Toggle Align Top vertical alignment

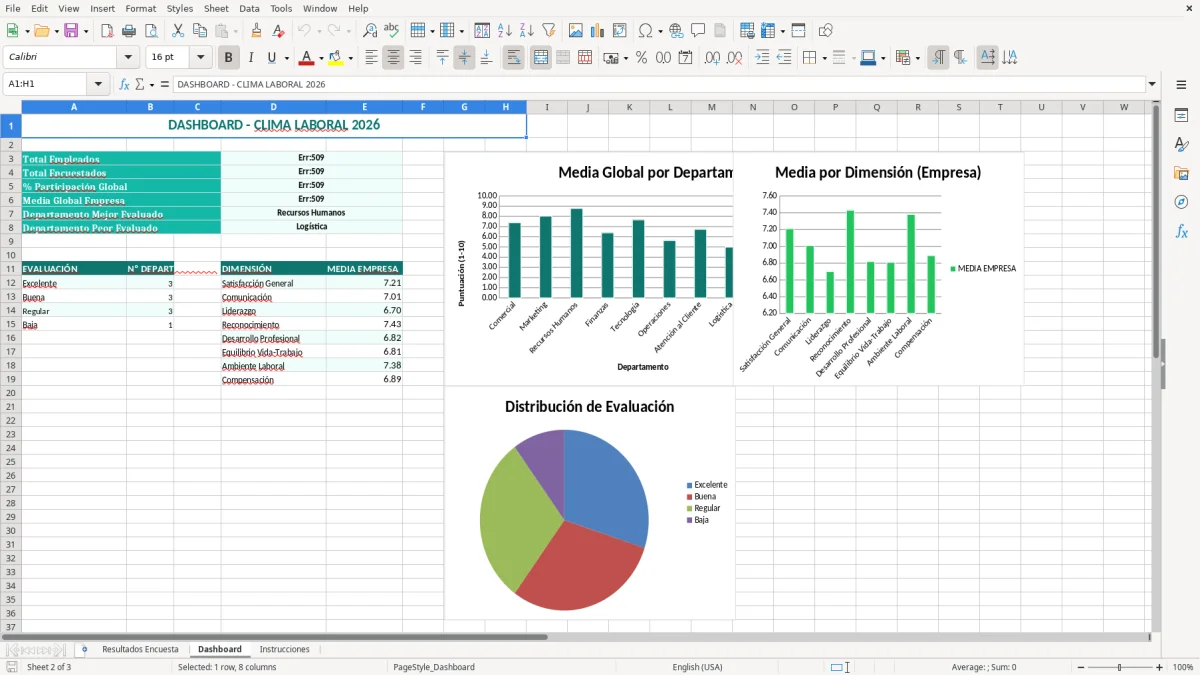[442, 58]
